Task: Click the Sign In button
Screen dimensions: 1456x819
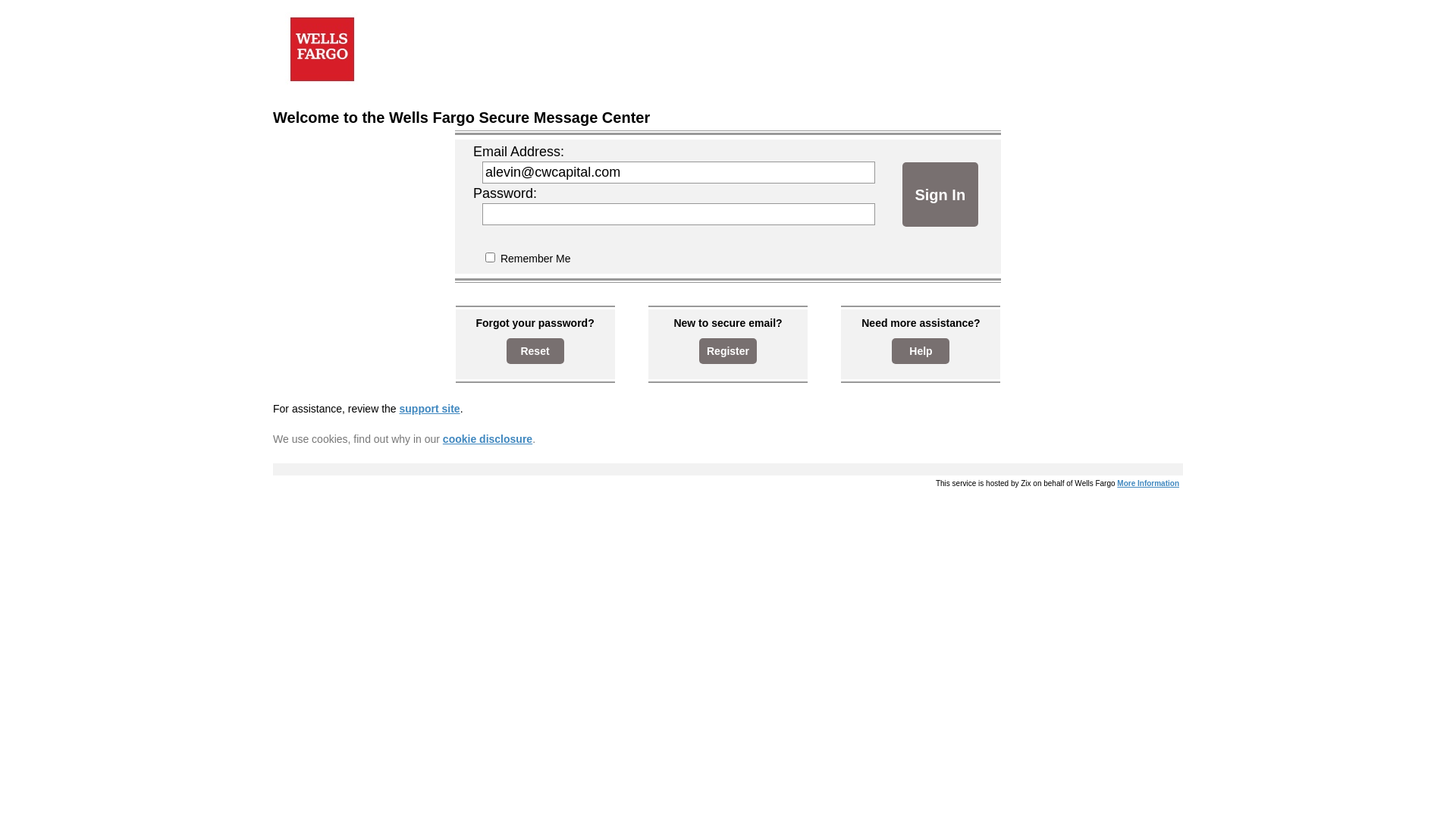Action: (940, 194)
